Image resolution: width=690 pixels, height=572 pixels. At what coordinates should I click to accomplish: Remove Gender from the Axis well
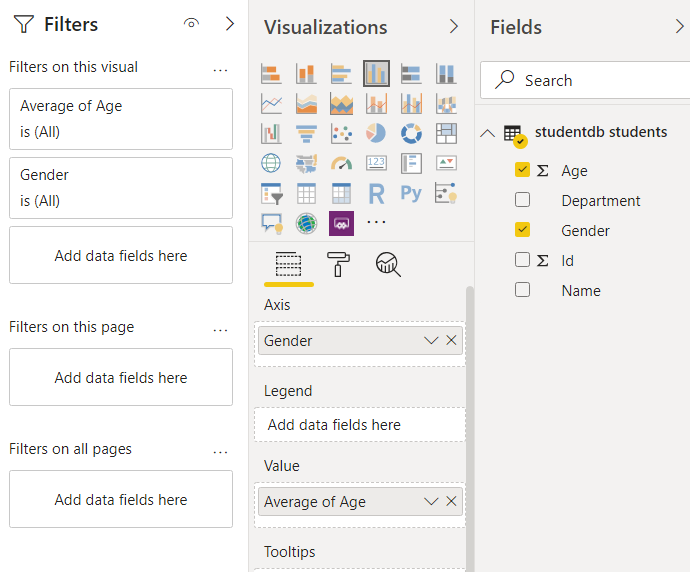coord(451,341)
